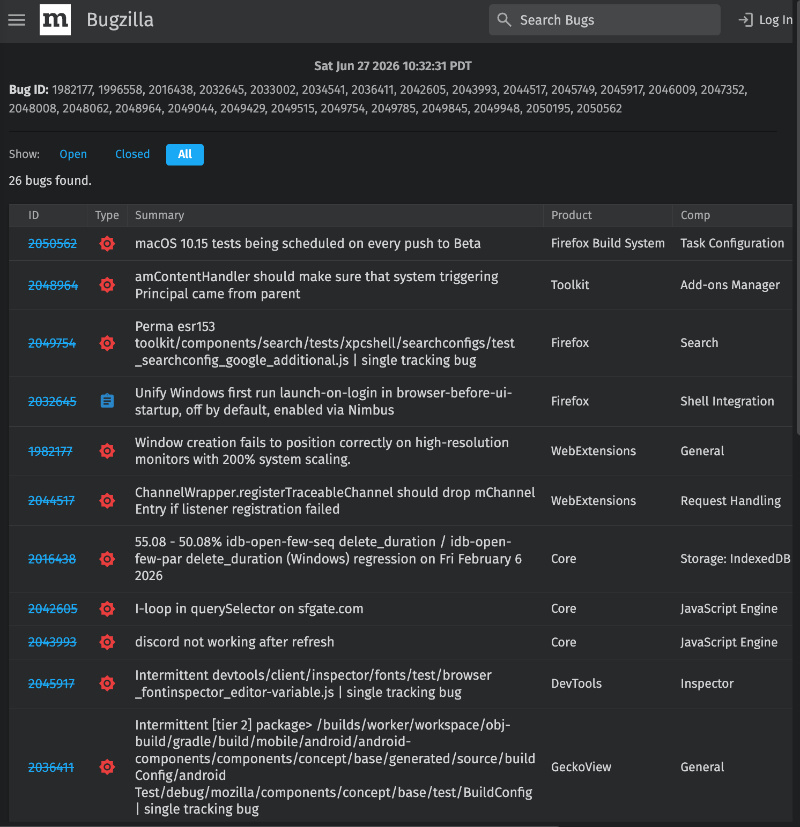
Task: Click defect icon for bug 2045917
Action: point(107,684)
